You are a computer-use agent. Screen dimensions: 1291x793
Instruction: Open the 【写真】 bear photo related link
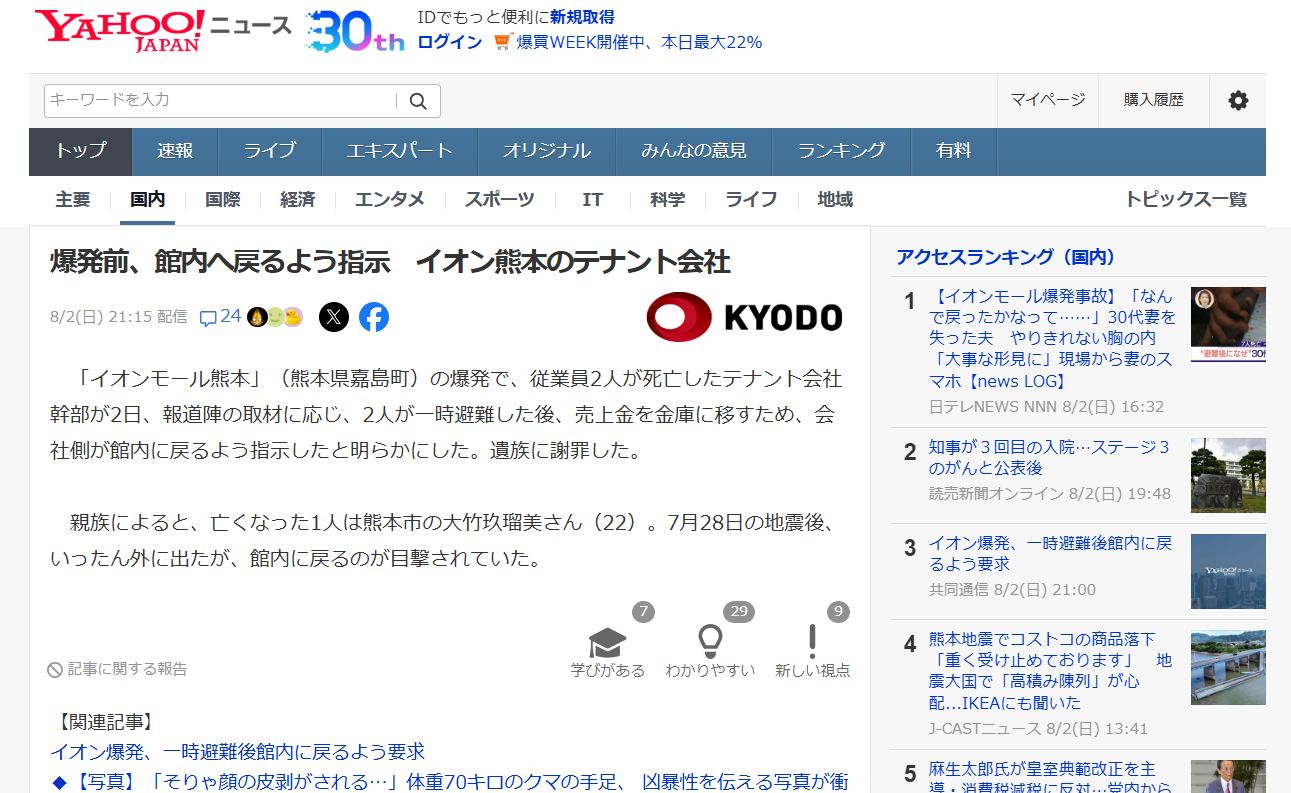coord(450,781)
